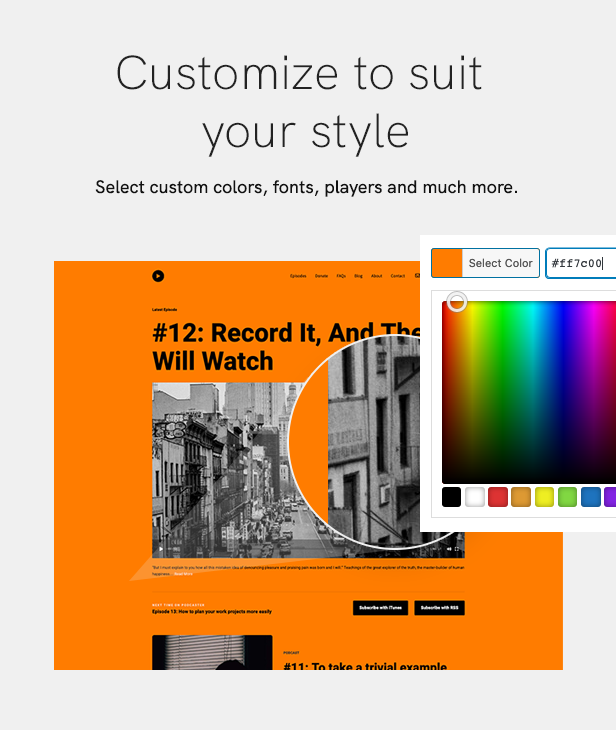
Task: Click the video volume icon
Action: 447,549
